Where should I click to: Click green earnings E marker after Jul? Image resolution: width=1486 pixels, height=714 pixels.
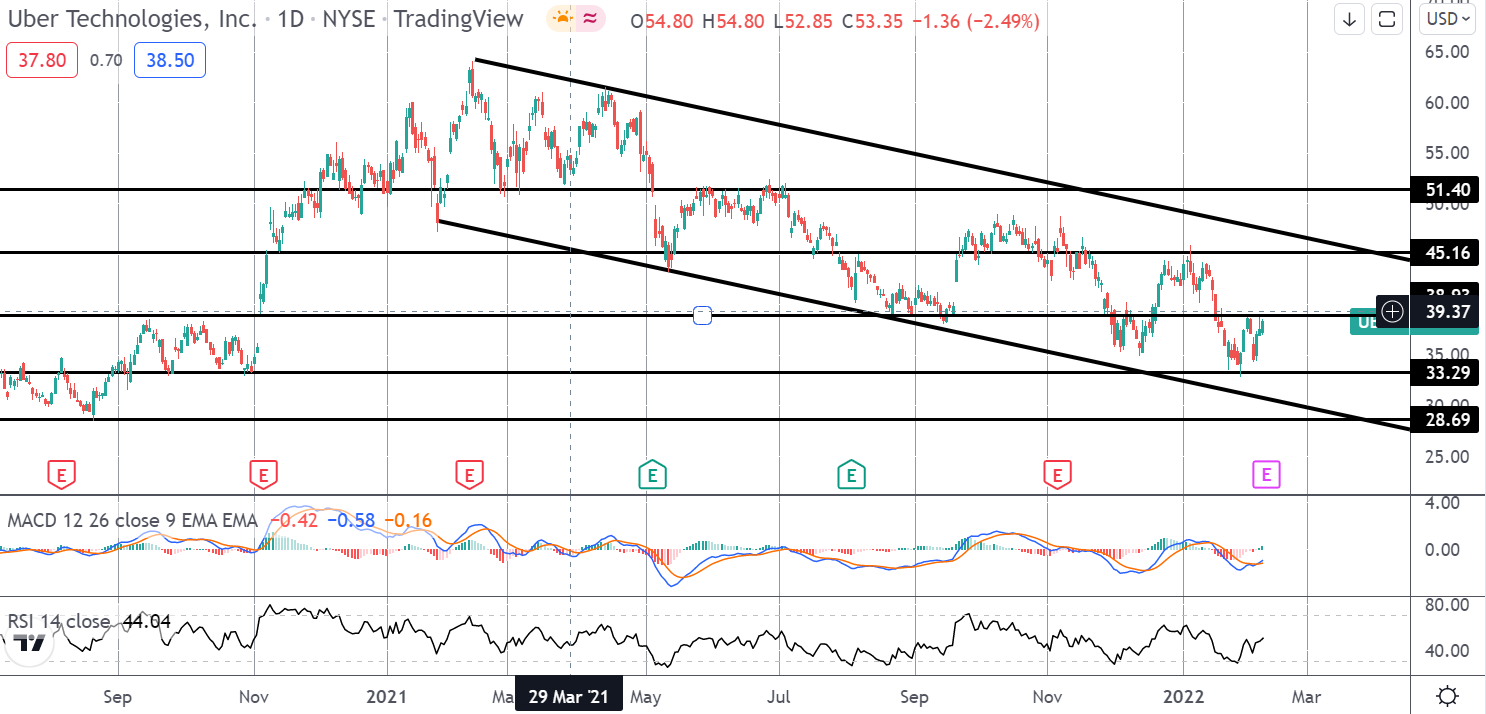850,474
